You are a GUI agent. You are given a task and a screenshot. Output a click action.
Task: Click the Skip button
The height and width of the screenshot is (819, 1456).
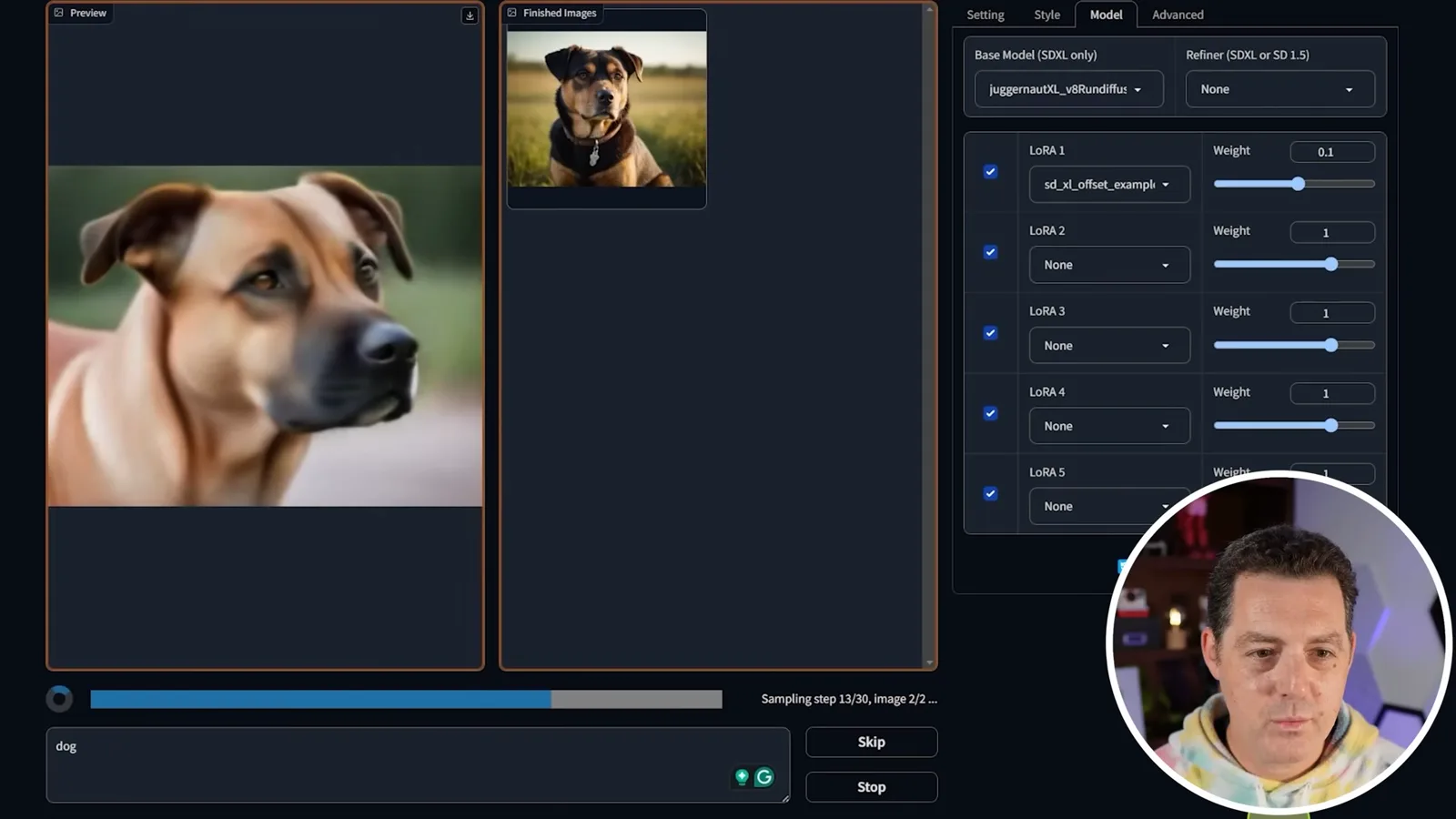pyautogui.click(x=871, y=742)
